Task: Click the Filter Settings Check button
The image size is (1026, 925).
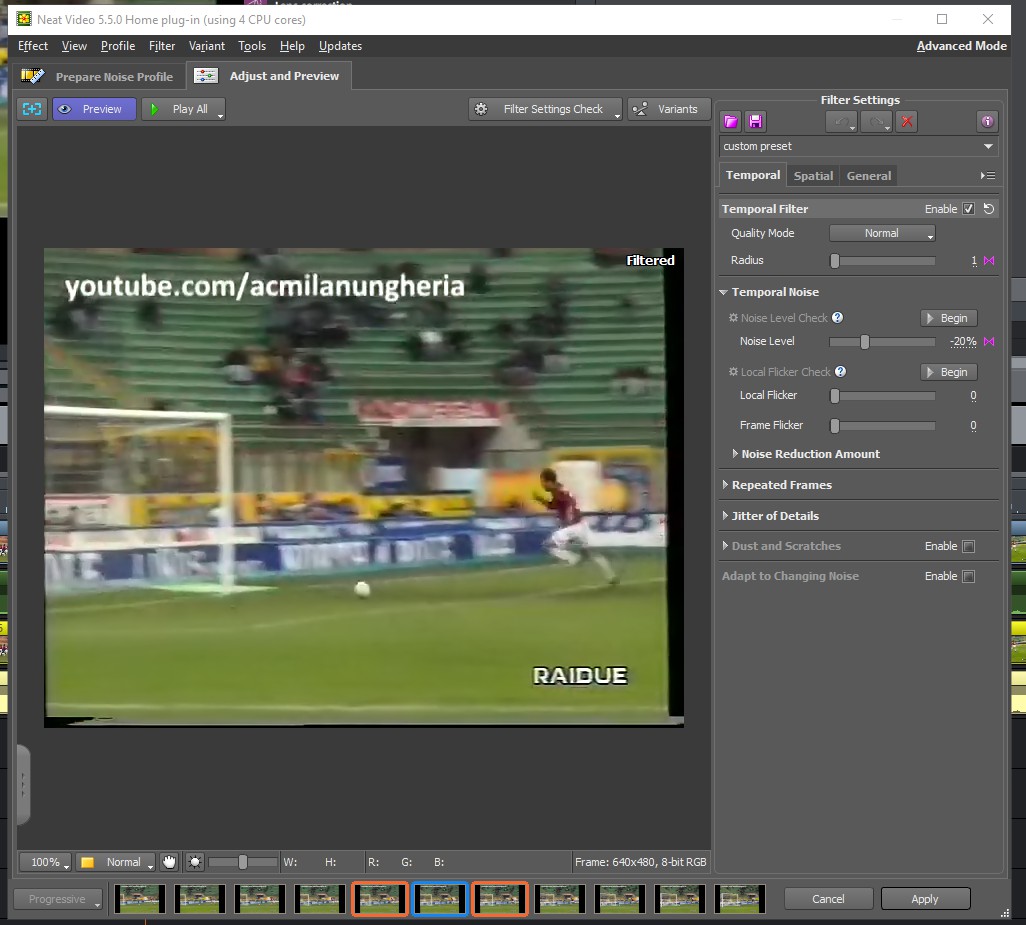Action: [545, 109]
